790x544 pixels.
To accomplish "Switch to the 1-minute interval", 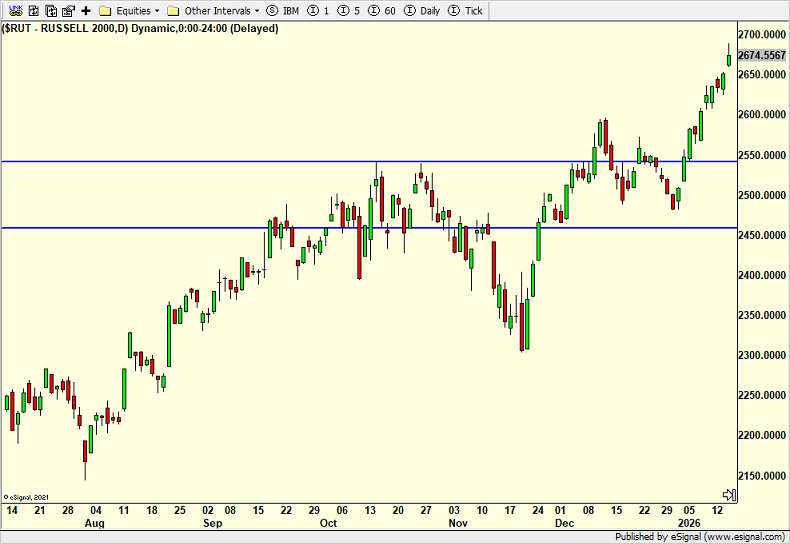I will coord(318,10).
